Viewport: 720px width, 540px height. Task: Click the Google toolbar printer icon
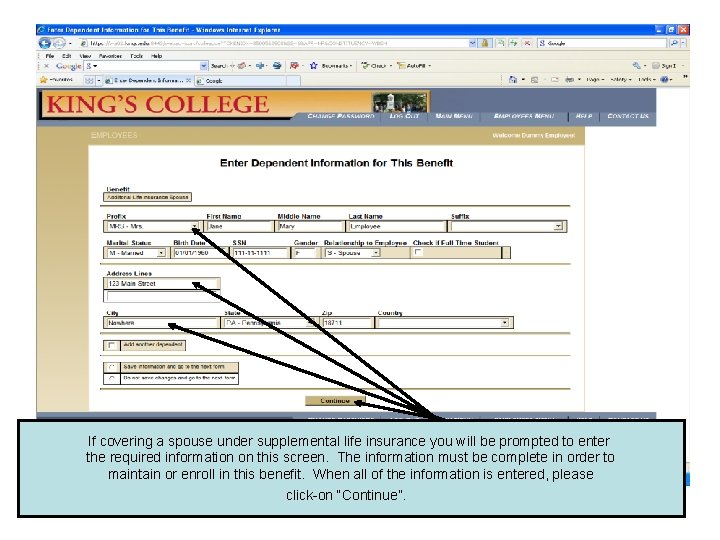pos(277,66)
